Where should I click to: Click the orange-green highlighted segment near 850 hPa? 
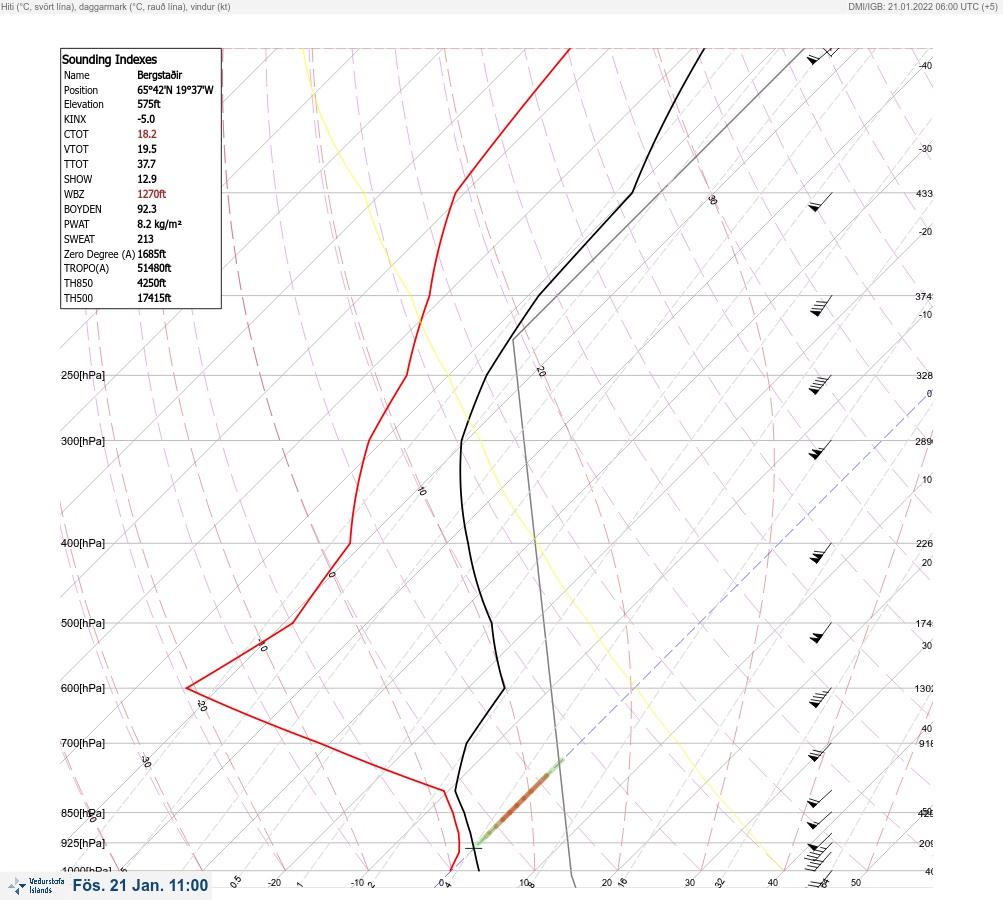tap(519, 801)
